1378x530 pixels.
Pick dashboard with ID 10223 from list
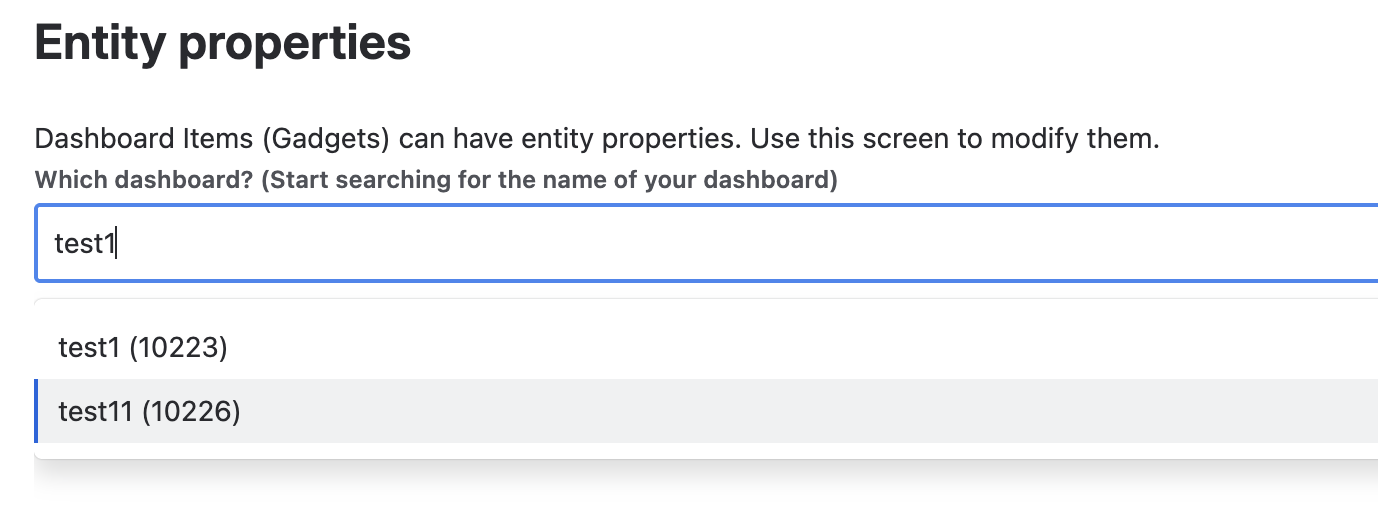pyautogui.click(x=143, y=348)
